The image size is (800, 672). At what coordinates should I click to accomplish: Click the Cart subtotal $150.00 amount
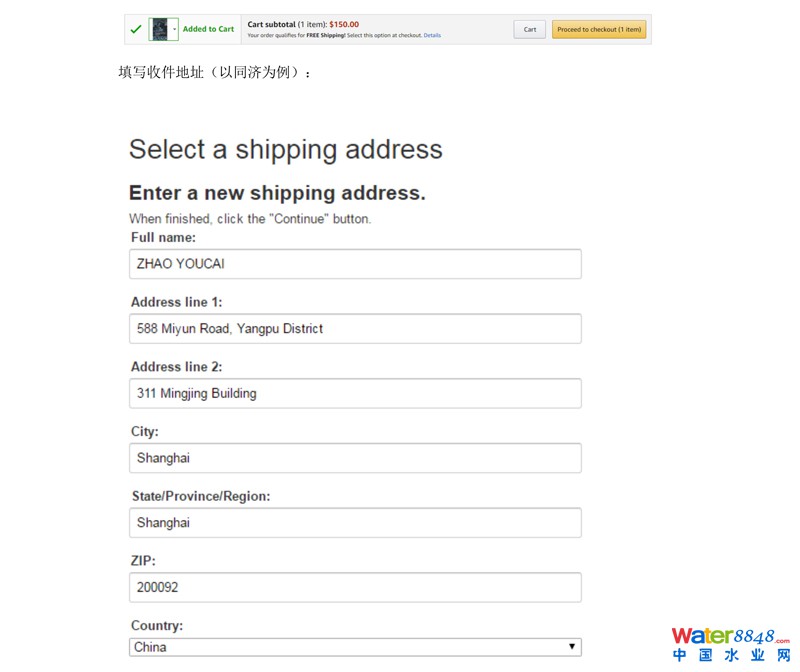pyautogui.click(x=343, y=24)
